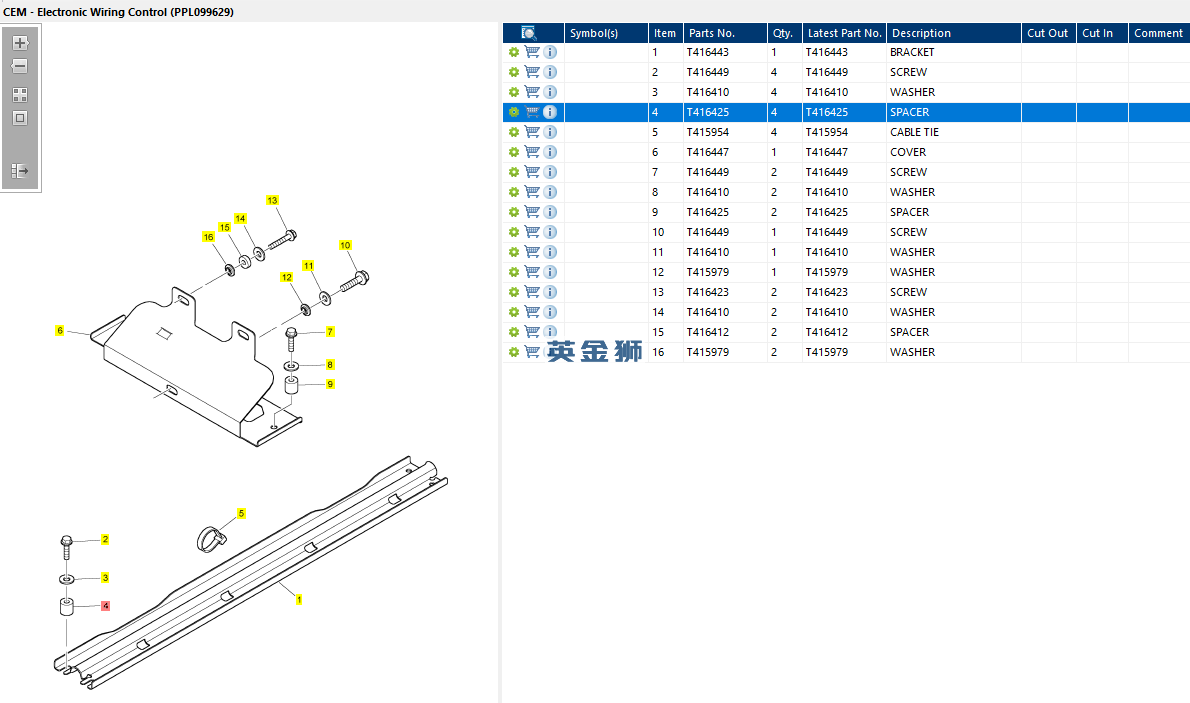1190x703 pixels.
Task: Select latest part T415979 in row 16
Action: [826, 352]
